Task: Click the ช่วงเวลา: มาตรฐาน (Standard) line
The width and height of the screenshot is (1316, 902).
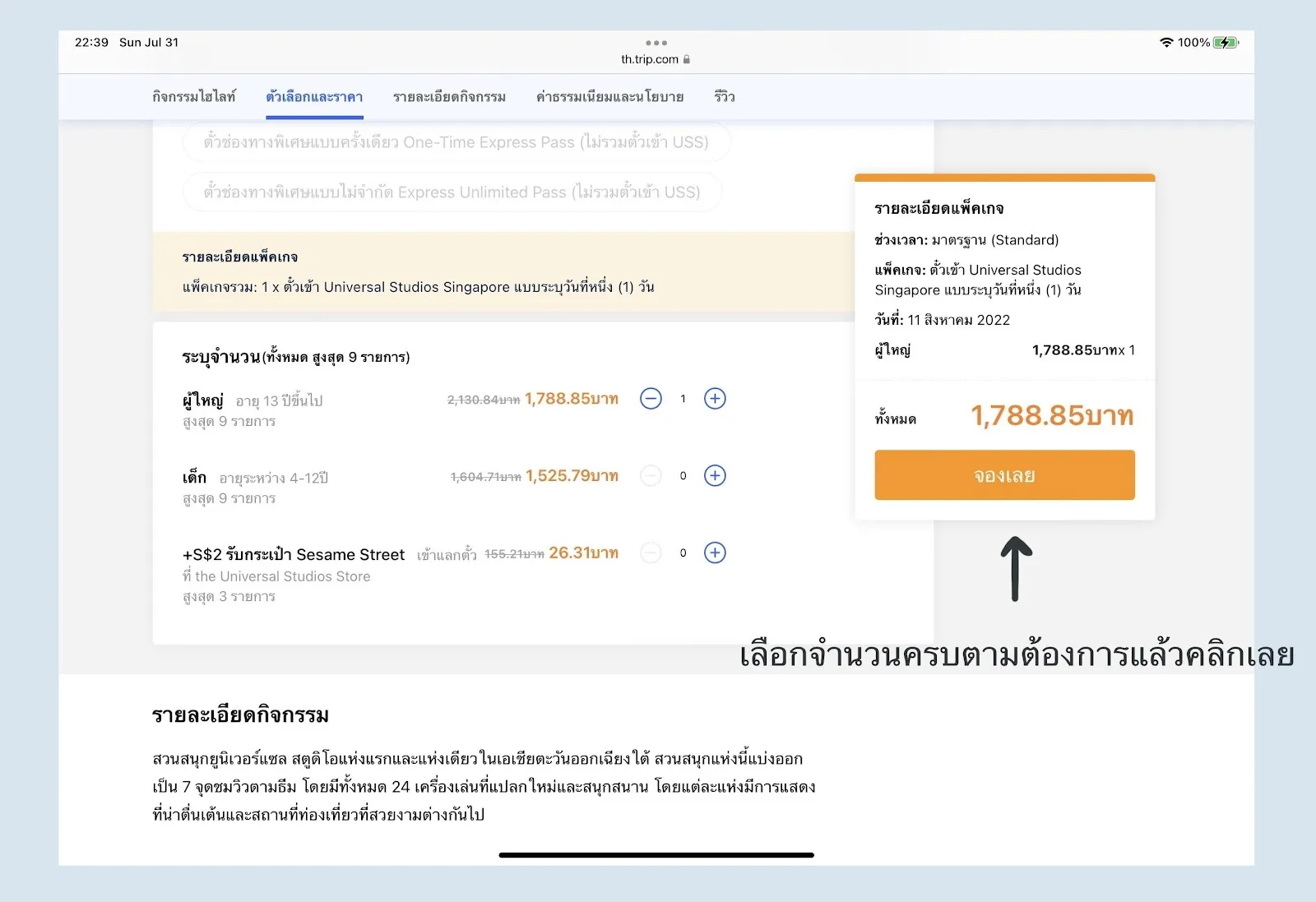Action: 966,240
